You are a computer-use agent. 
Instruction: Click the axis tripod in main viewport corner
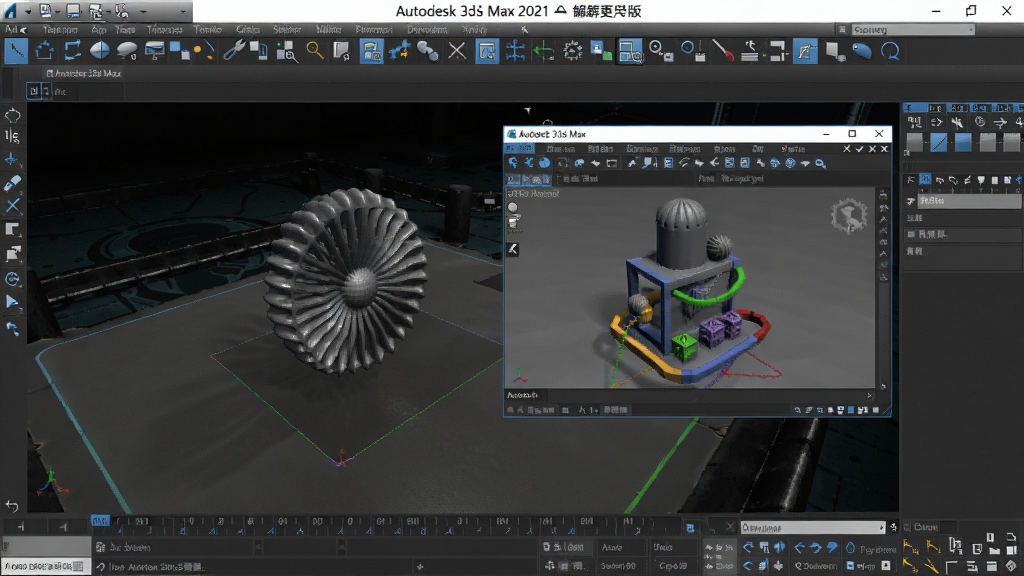(51, 483)
